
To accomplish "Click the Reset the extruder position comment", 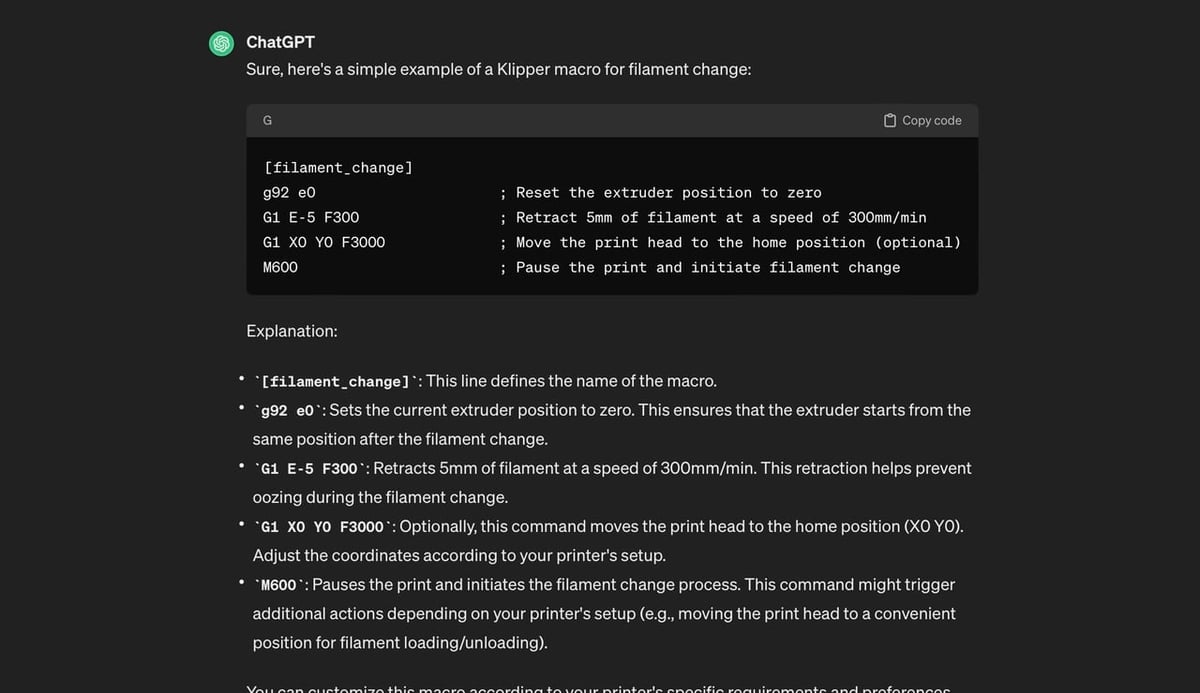I will click(x=667, y=193).
